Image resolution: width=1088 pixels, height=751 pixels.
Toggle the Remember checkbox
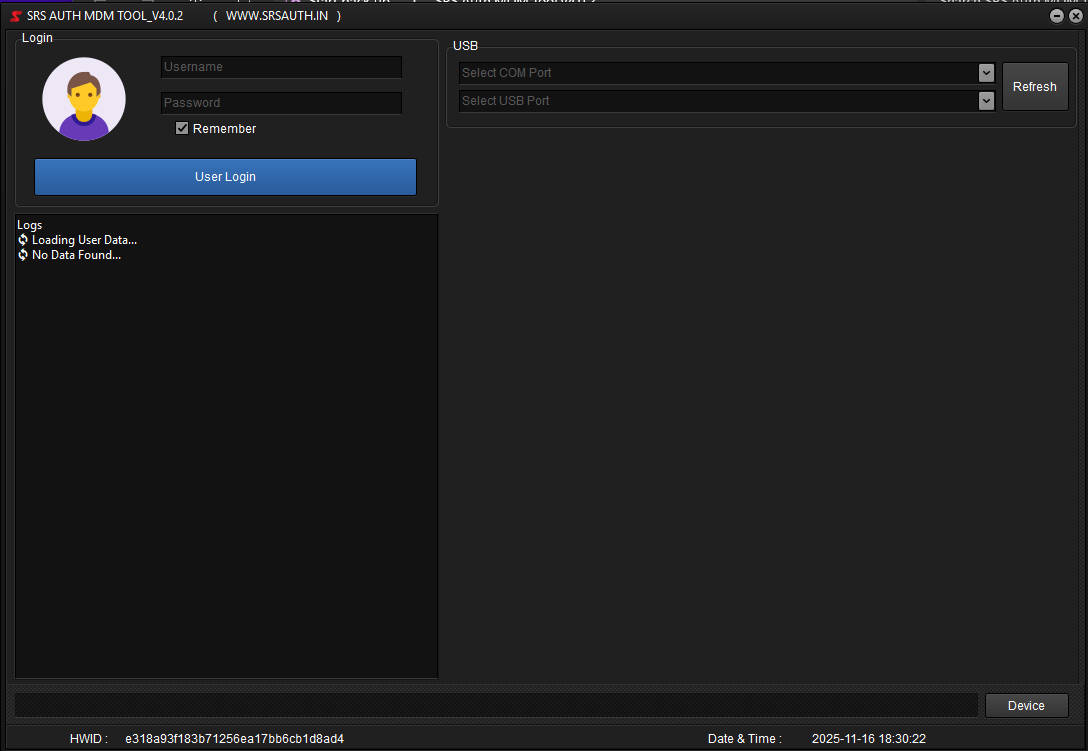click(x=182, y=128)
